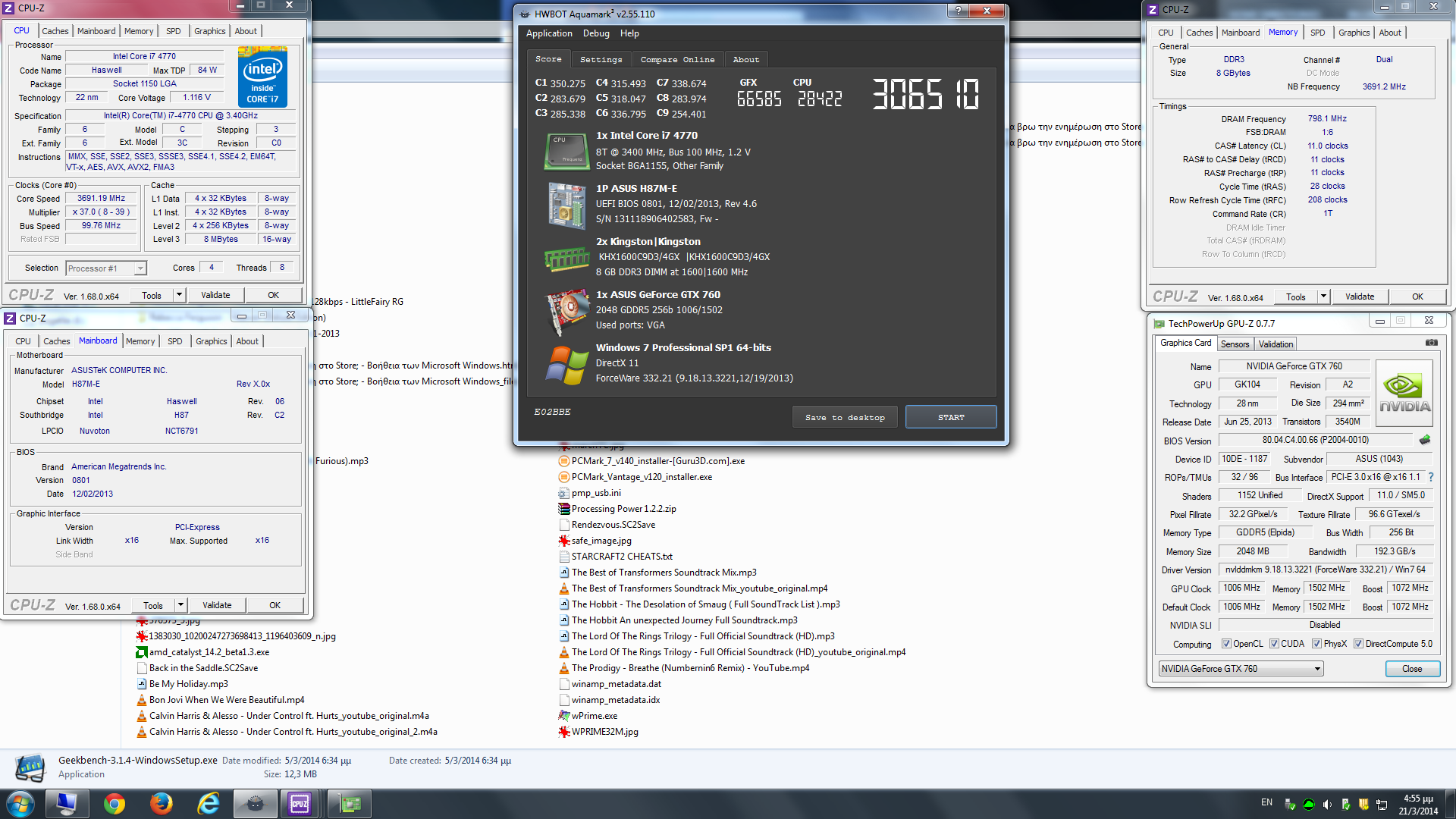The width and height of the screenshot is (1456, 819).
Task: Select Bon Jovi When We Were Beautiful.mp4
Action: [x=226, y=700]
